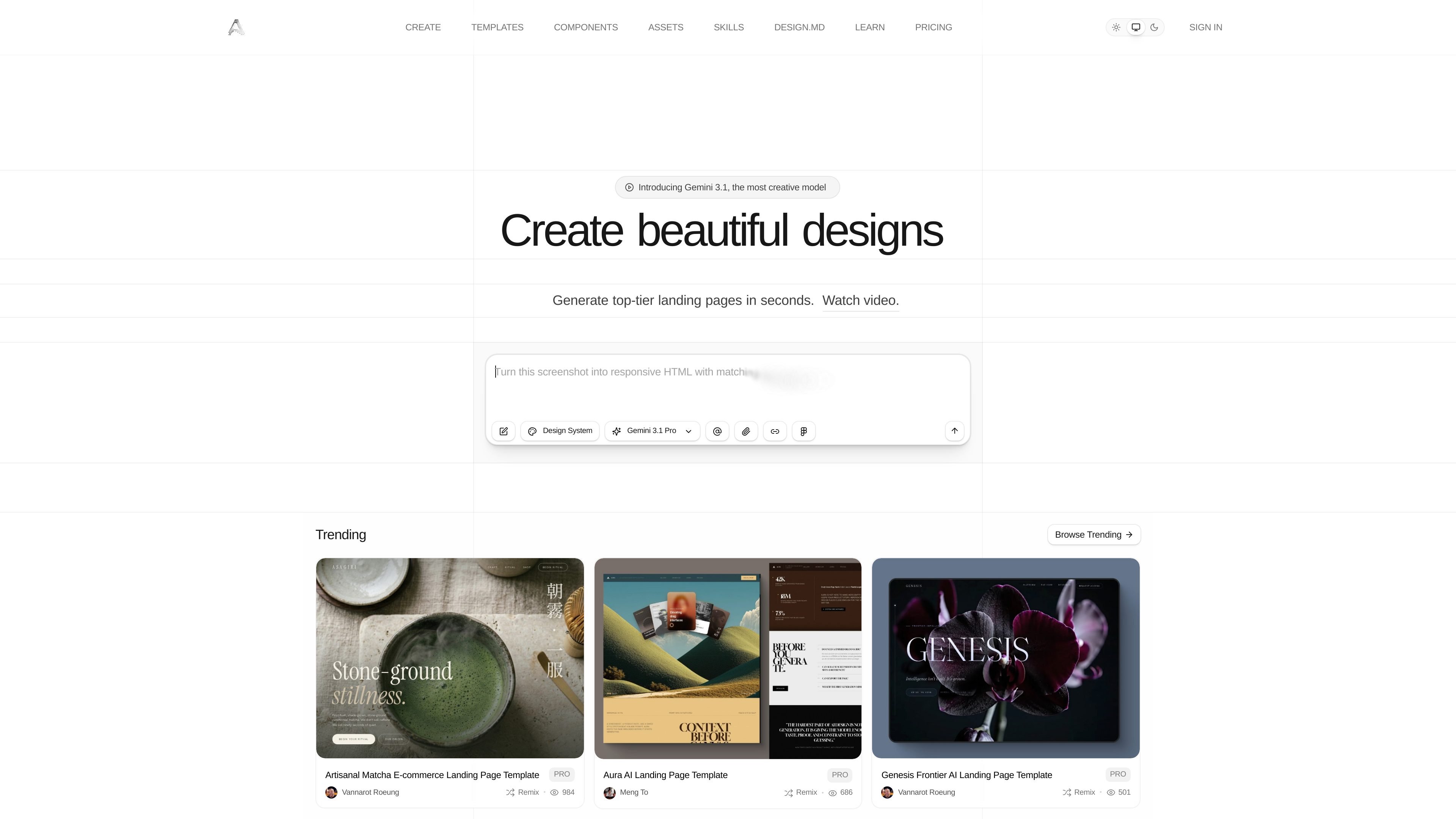Click the Figma import icon
The height and width of the screenshot is (819, 1456).
804,431
